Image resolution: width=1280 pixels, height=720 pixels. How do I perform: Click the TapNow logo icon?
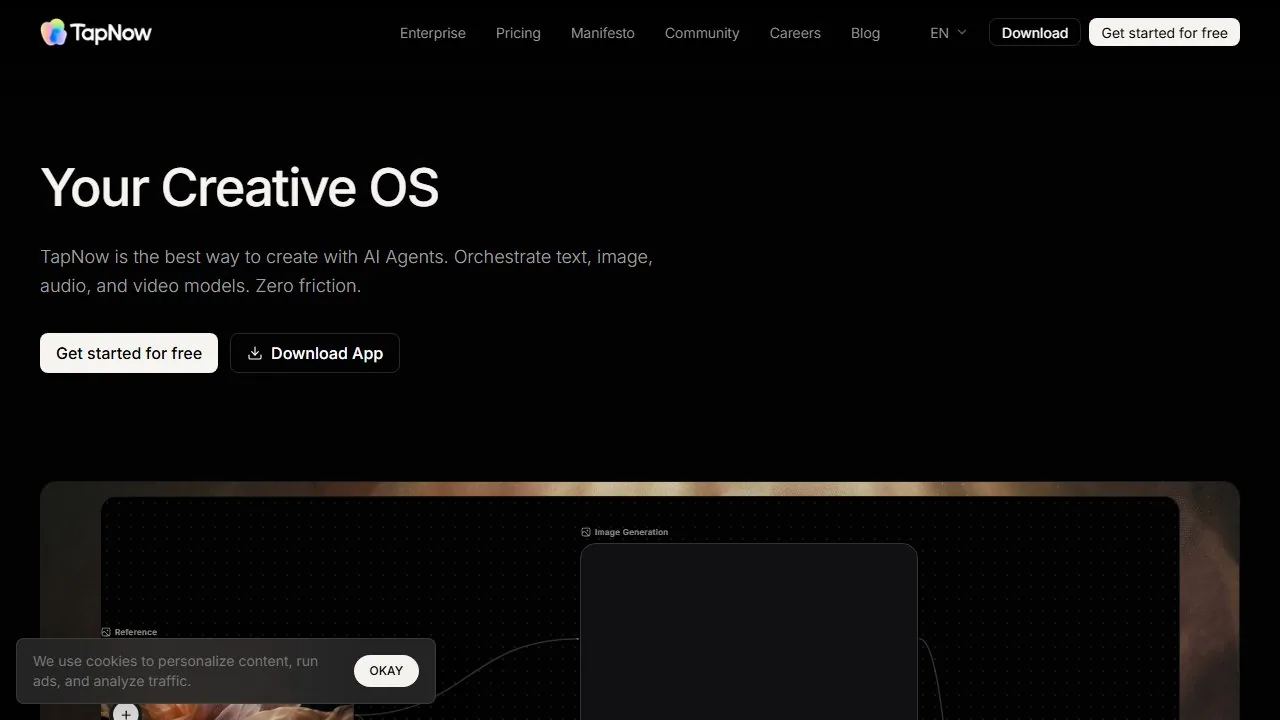tap(54, 32)
